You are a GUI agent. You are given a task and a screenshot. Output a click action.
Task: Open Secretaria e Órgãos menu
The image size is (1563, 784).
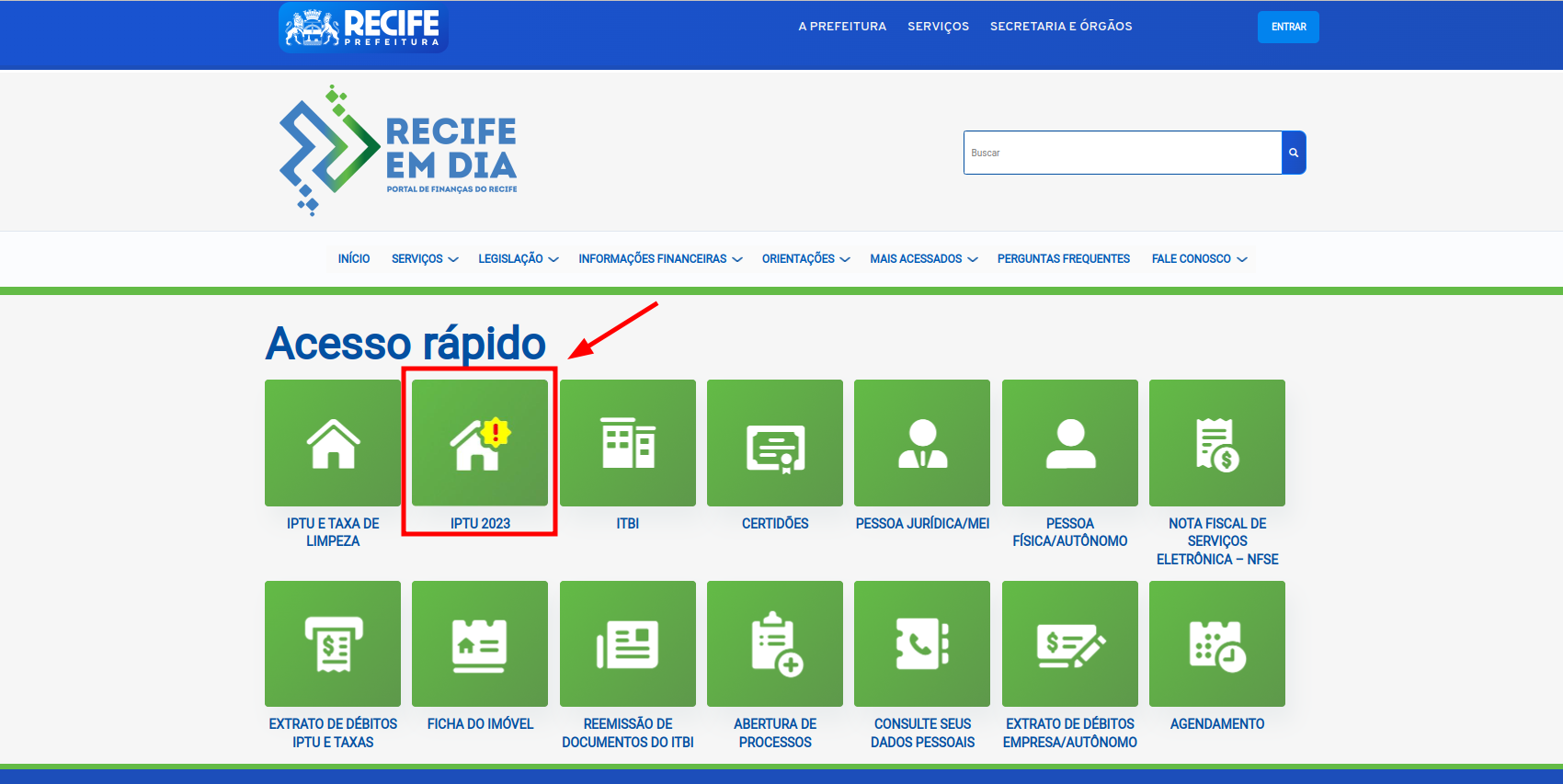point(1061,27)
